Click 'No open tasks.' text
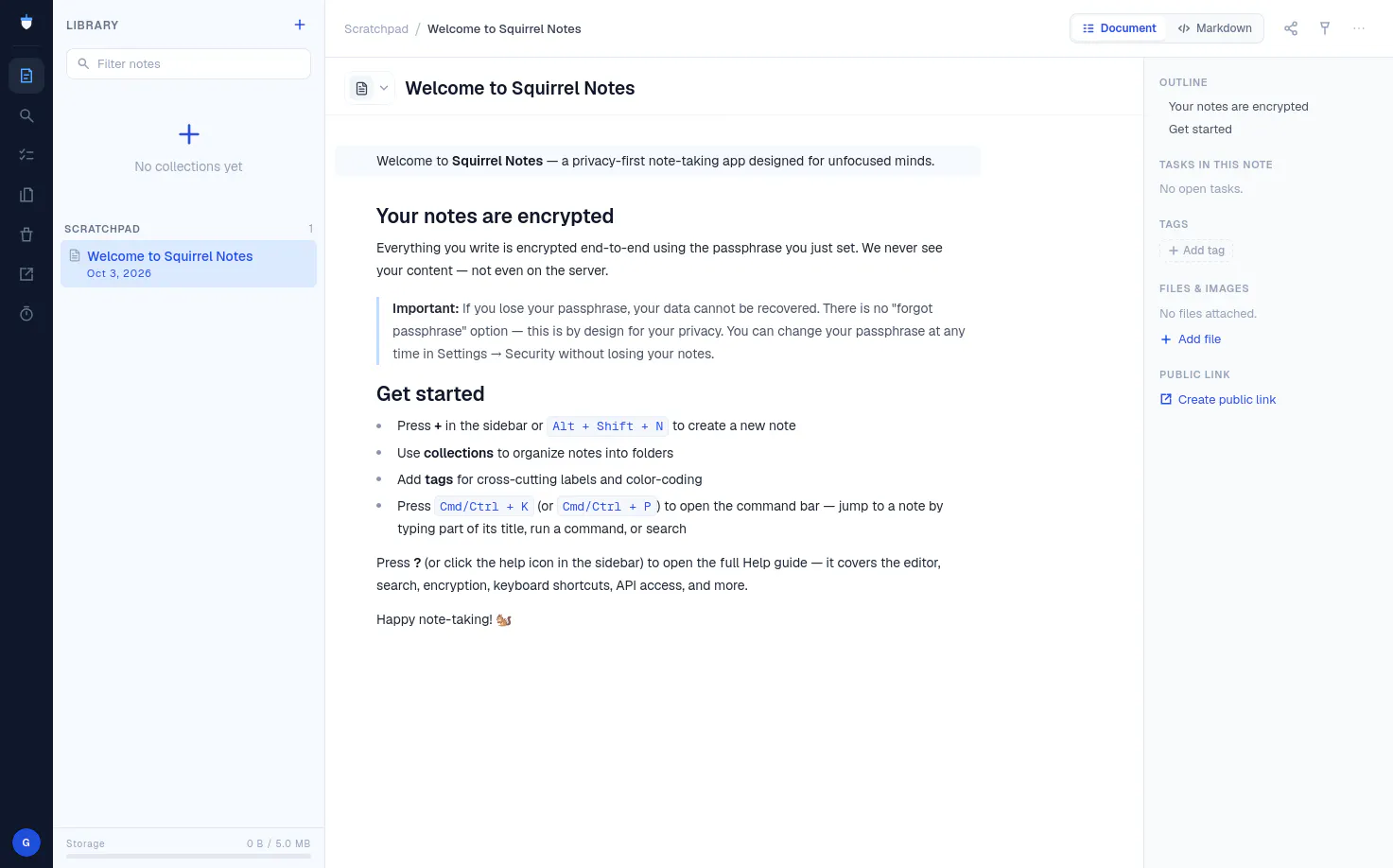Screen dimensions: 1393x868 pyautogui.click(x=1201, y=189)
